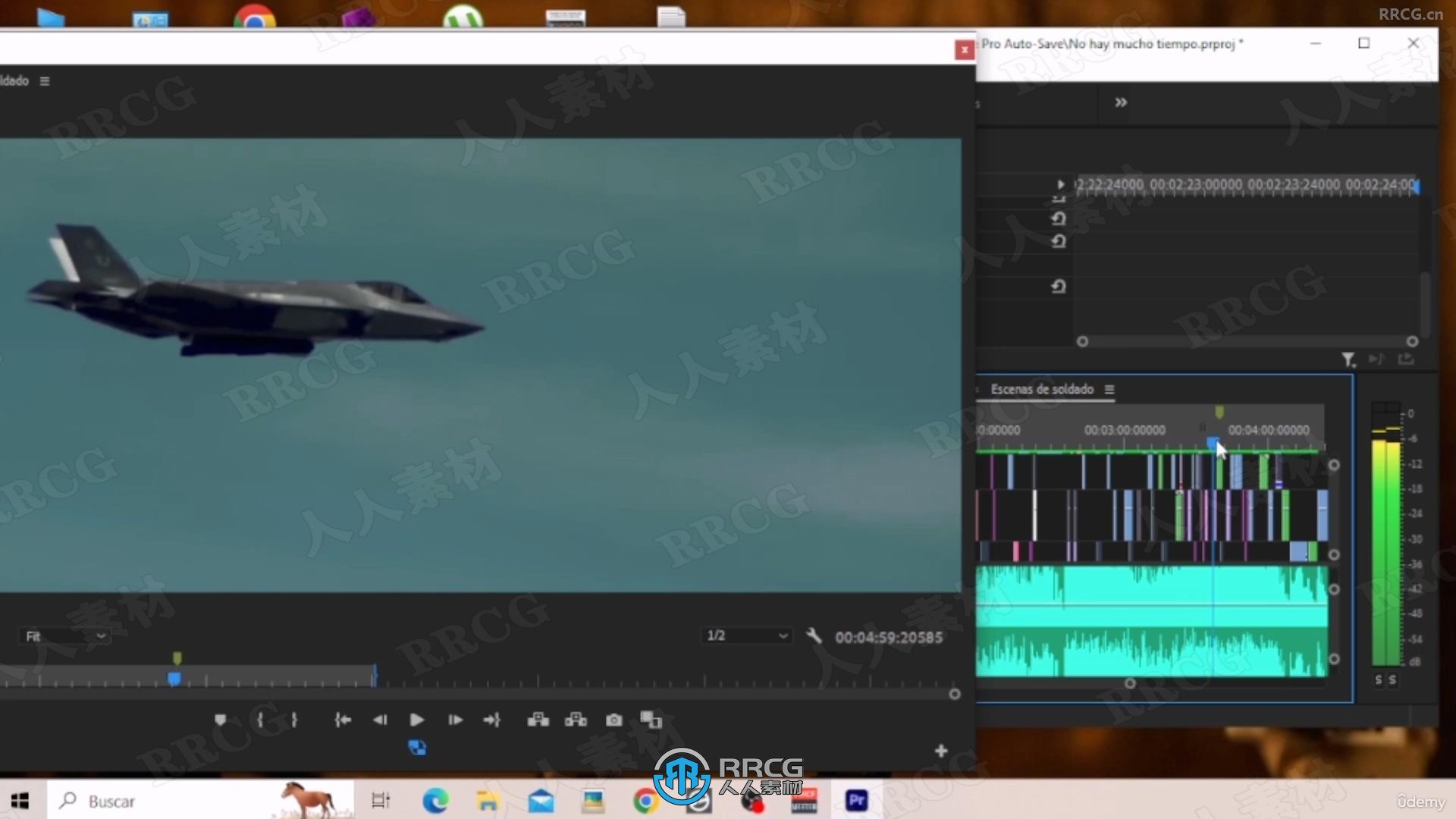Click the play audio only button
The width and height of the screenshot is (1456, 819).
click(1376, 359)
